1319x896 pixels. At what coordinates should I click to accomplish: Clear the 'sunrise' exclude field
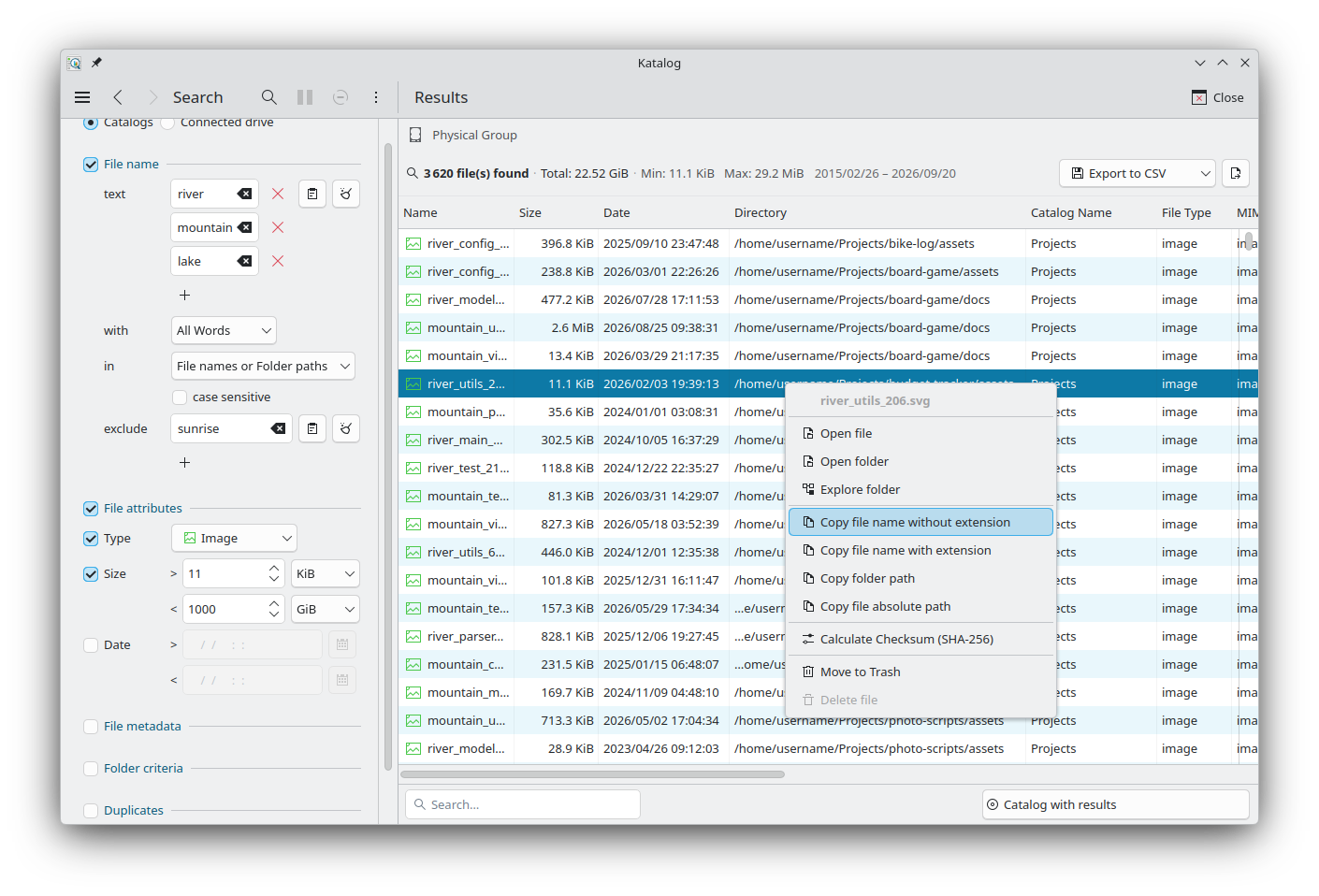pyautogui.click(x=278, y=428)
